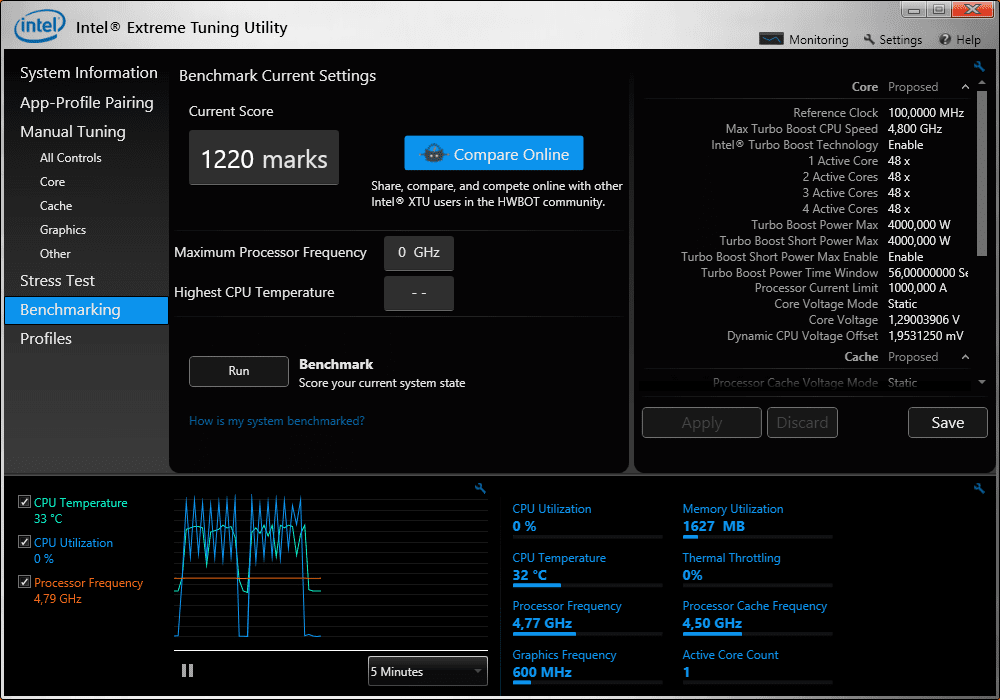The height and width of the screenshot is (700, 1000).
Task: Click 1 Active Core 48 x value
Action: pos(899,161)
